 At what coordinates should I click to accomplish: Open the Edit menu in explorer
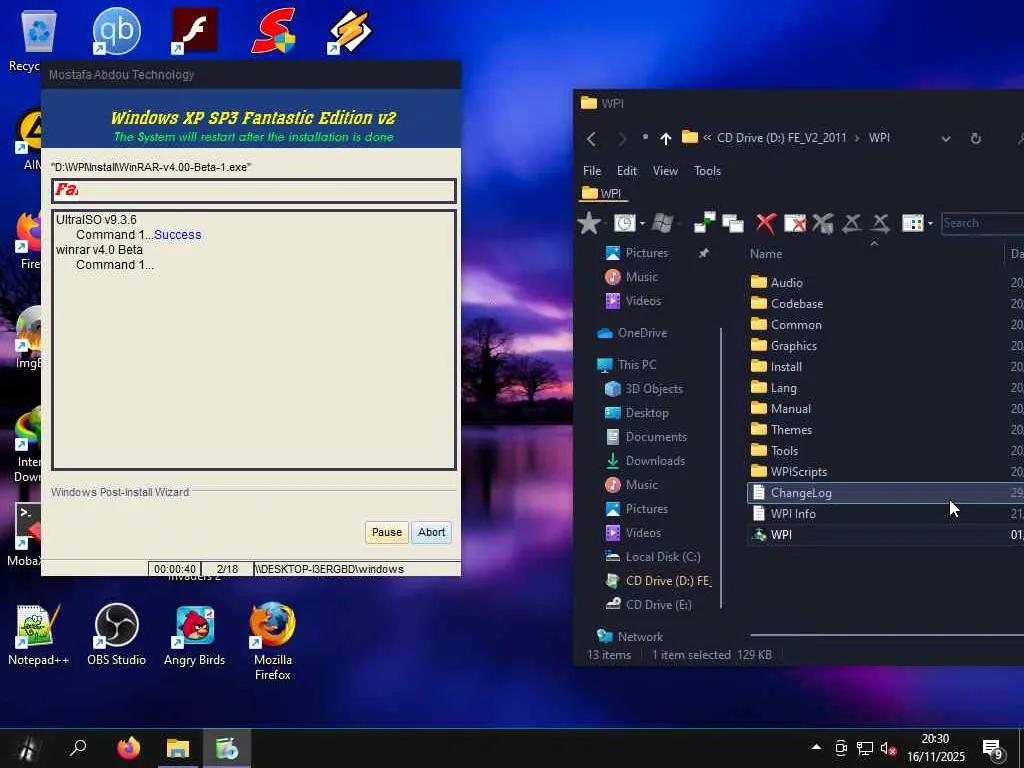click(626, 170)
